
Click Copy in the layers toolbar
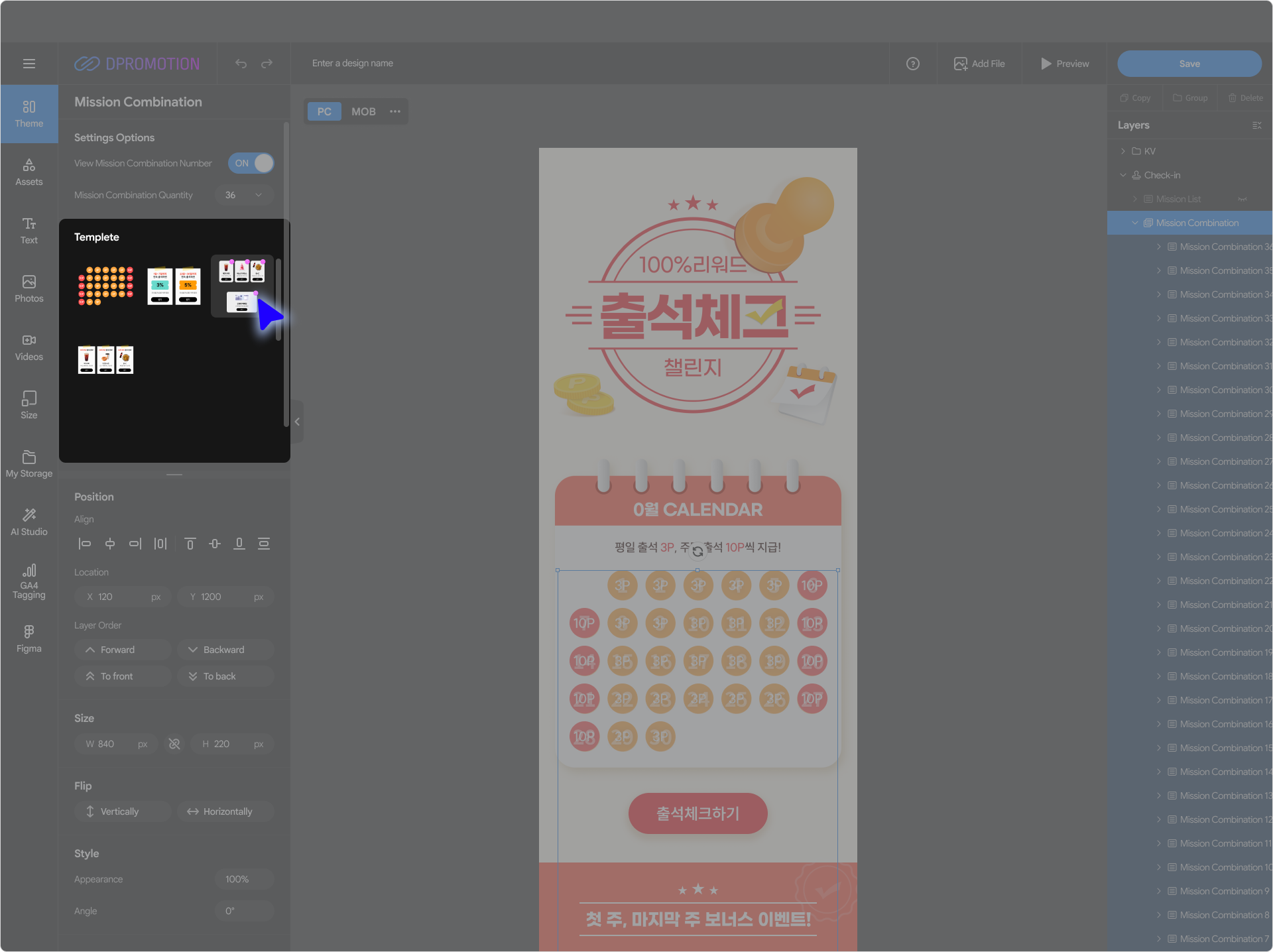1135,98
